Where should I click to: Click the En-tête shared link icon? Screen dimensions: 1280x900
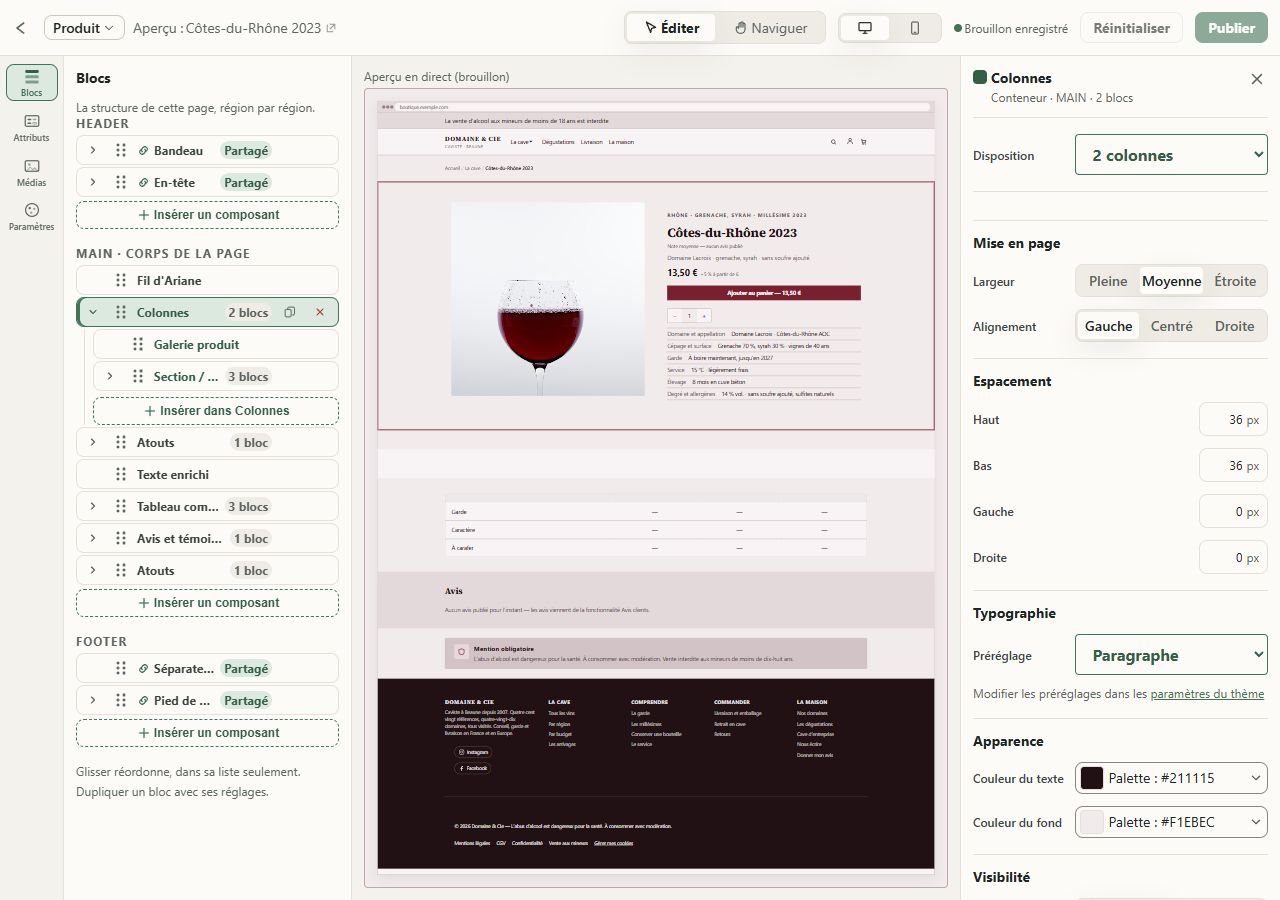143,182
